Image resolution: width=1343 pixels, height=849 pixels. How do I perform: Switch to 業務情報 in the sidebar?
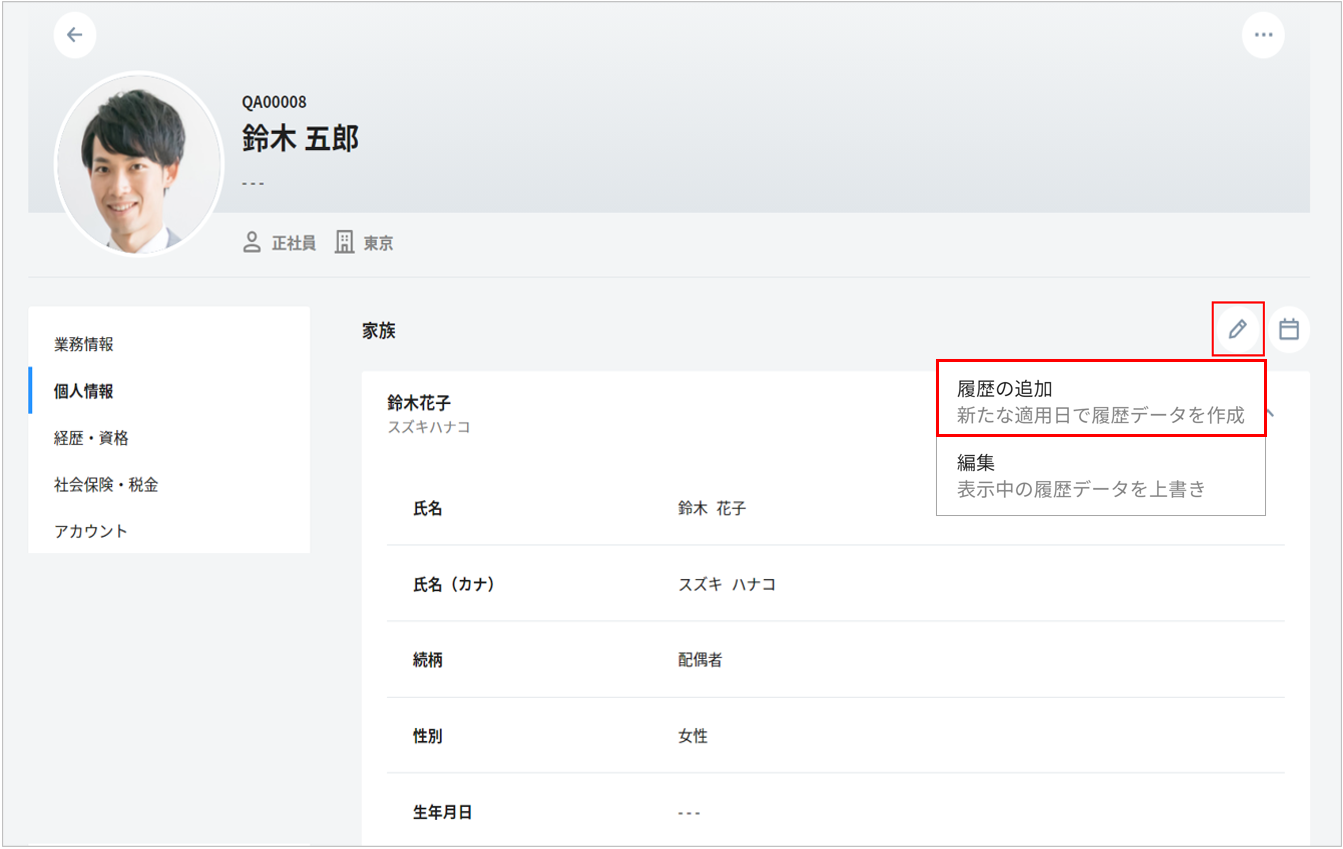[84, 344]
